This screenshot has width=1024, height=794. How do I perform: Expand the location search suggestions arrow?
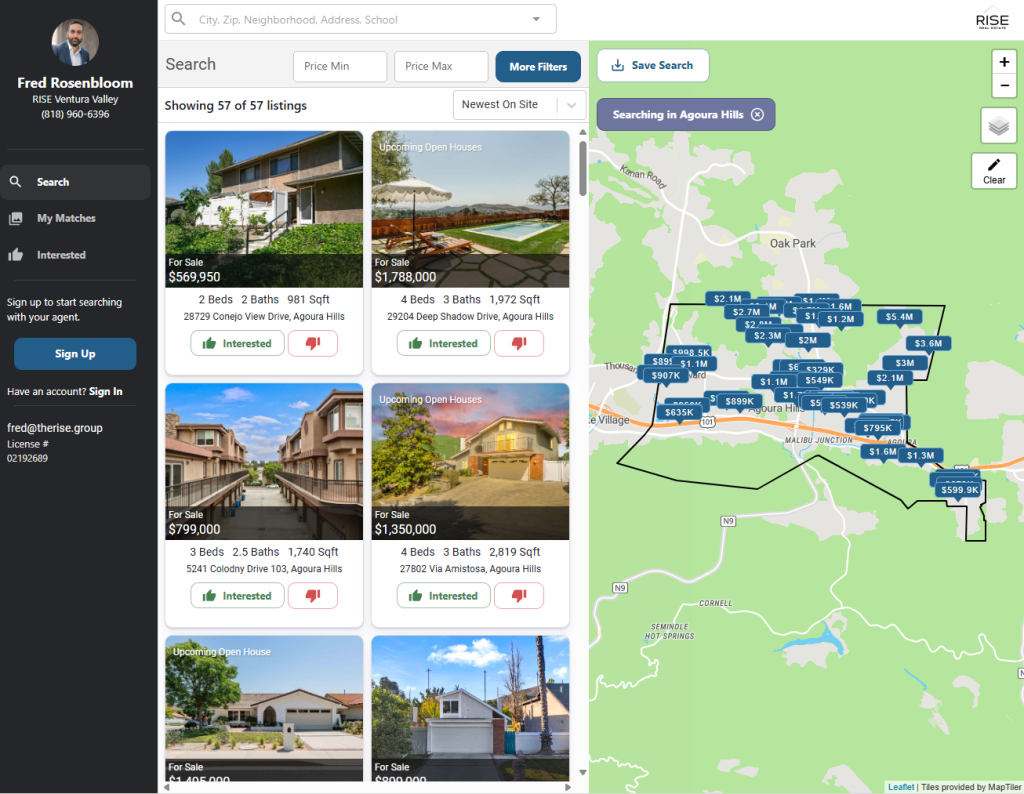[x=536, y=19]
